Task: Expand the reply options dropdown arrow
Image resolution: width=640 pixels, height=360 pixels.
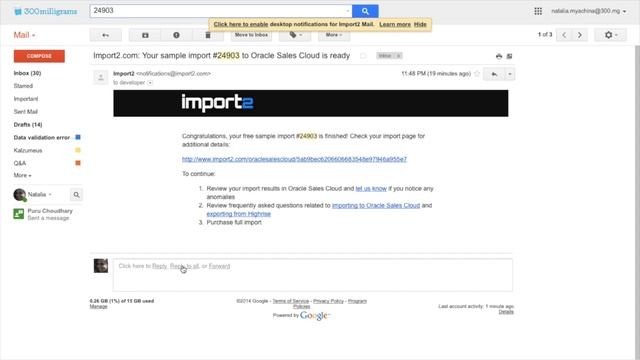Action: point(510,74)
